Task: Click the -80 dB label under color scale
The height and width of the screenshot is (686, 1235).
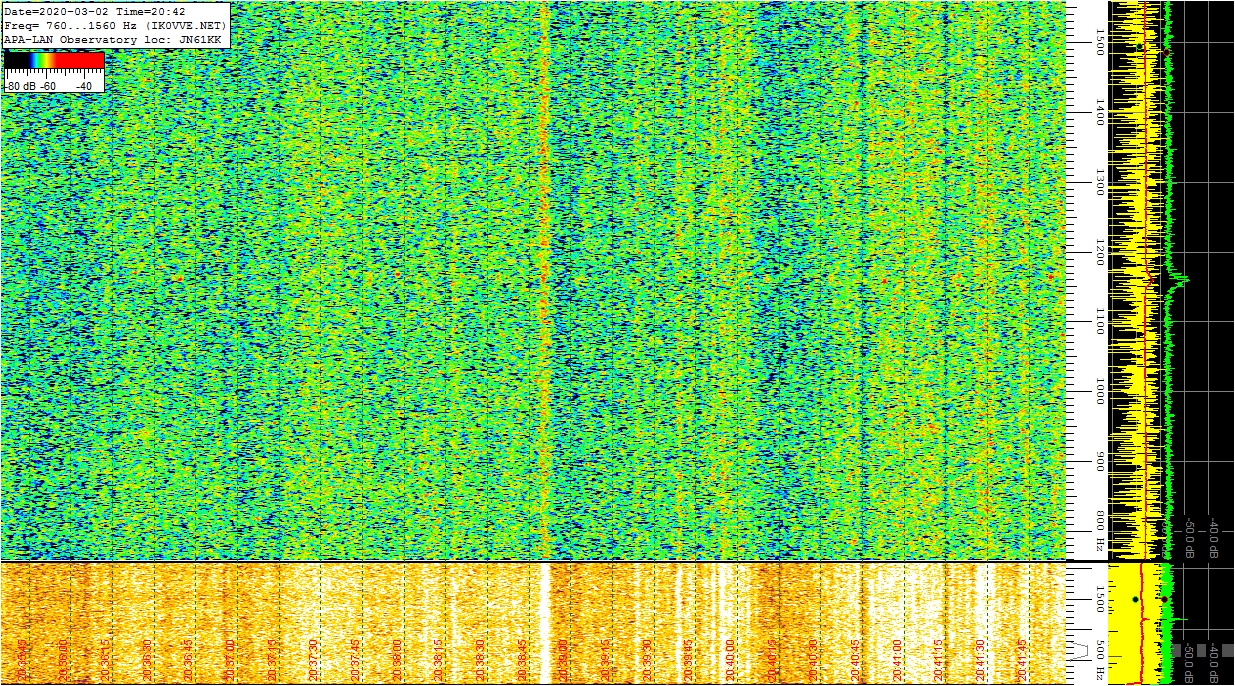Action: click(21, 86)
